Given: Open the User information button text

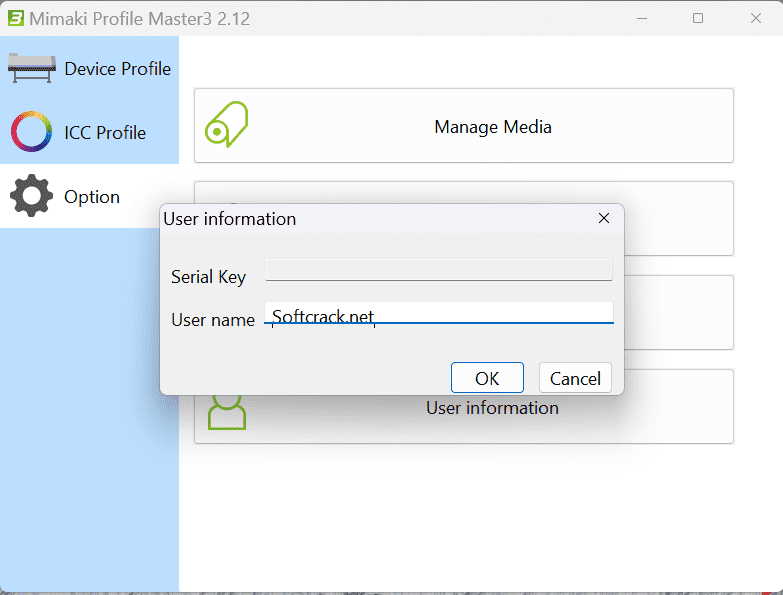Looking at the screenshot, I should coord(492,408).
